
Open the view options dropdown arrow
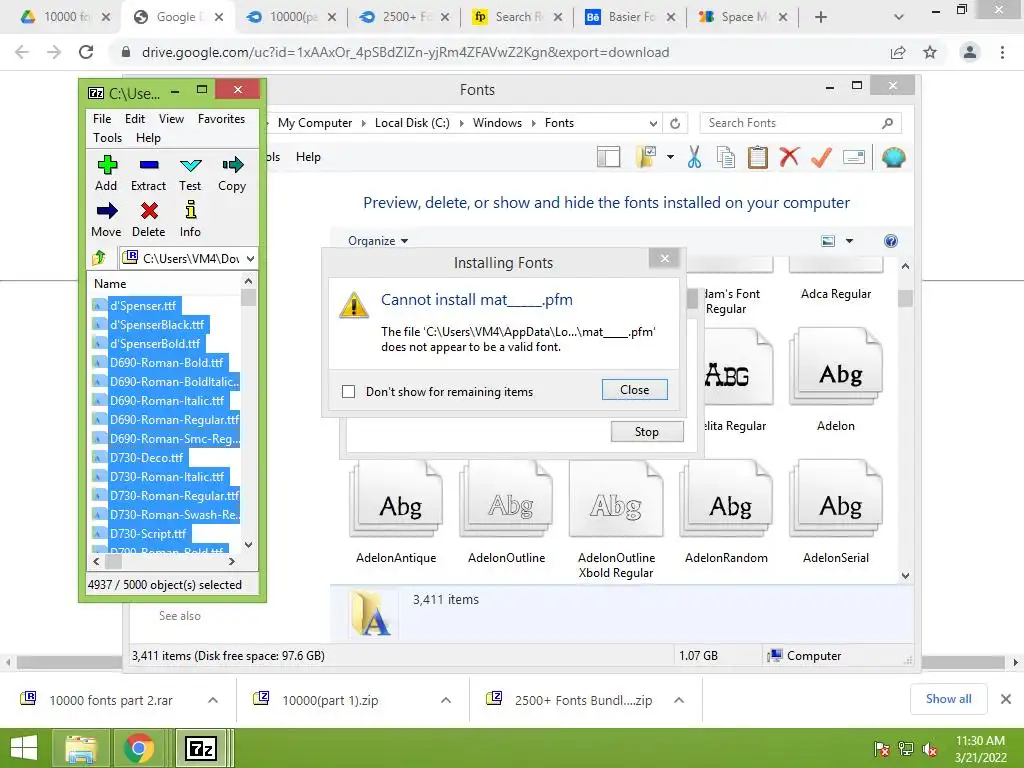click(850, 241)
